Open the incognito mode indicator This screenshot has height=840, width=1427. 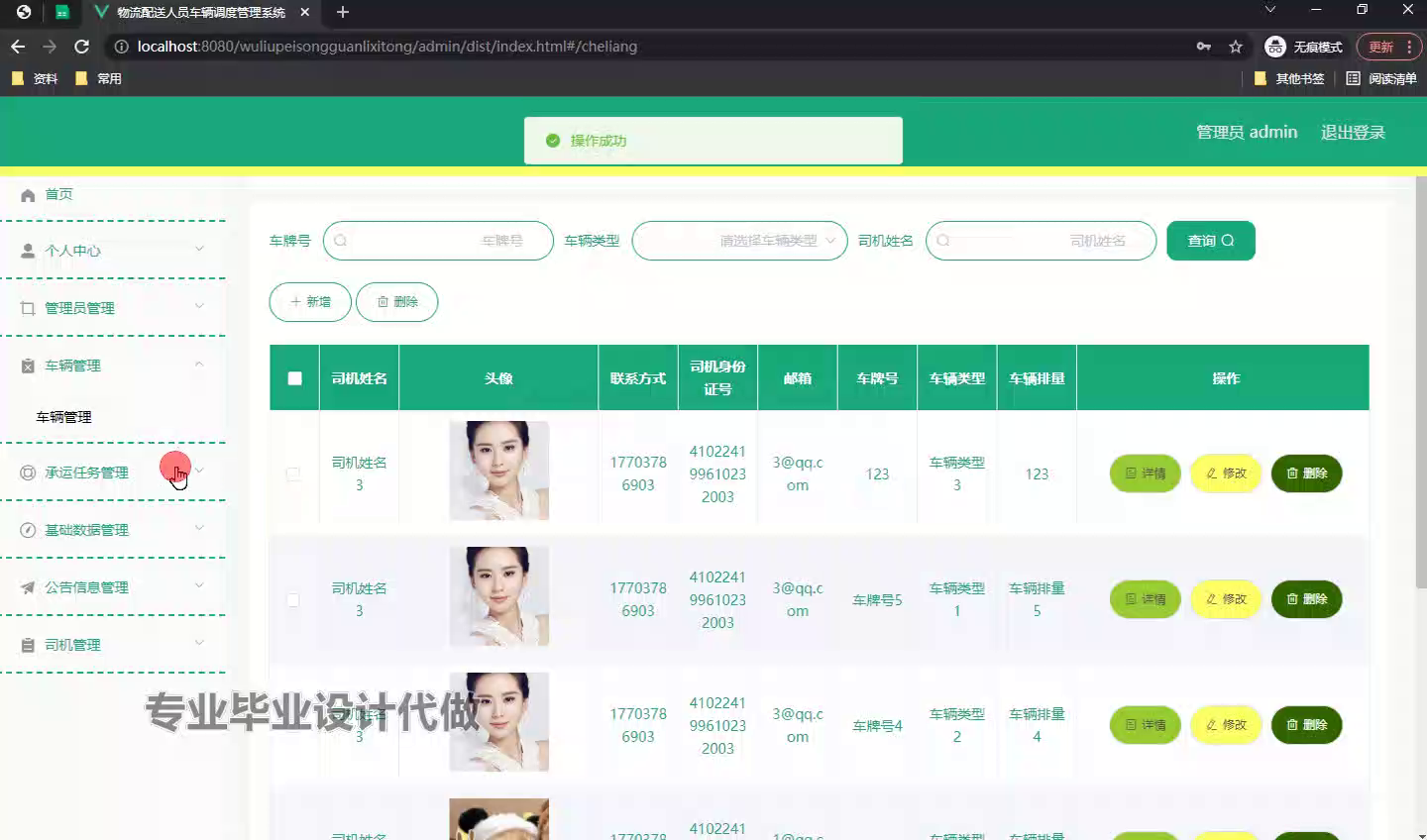1303,47
